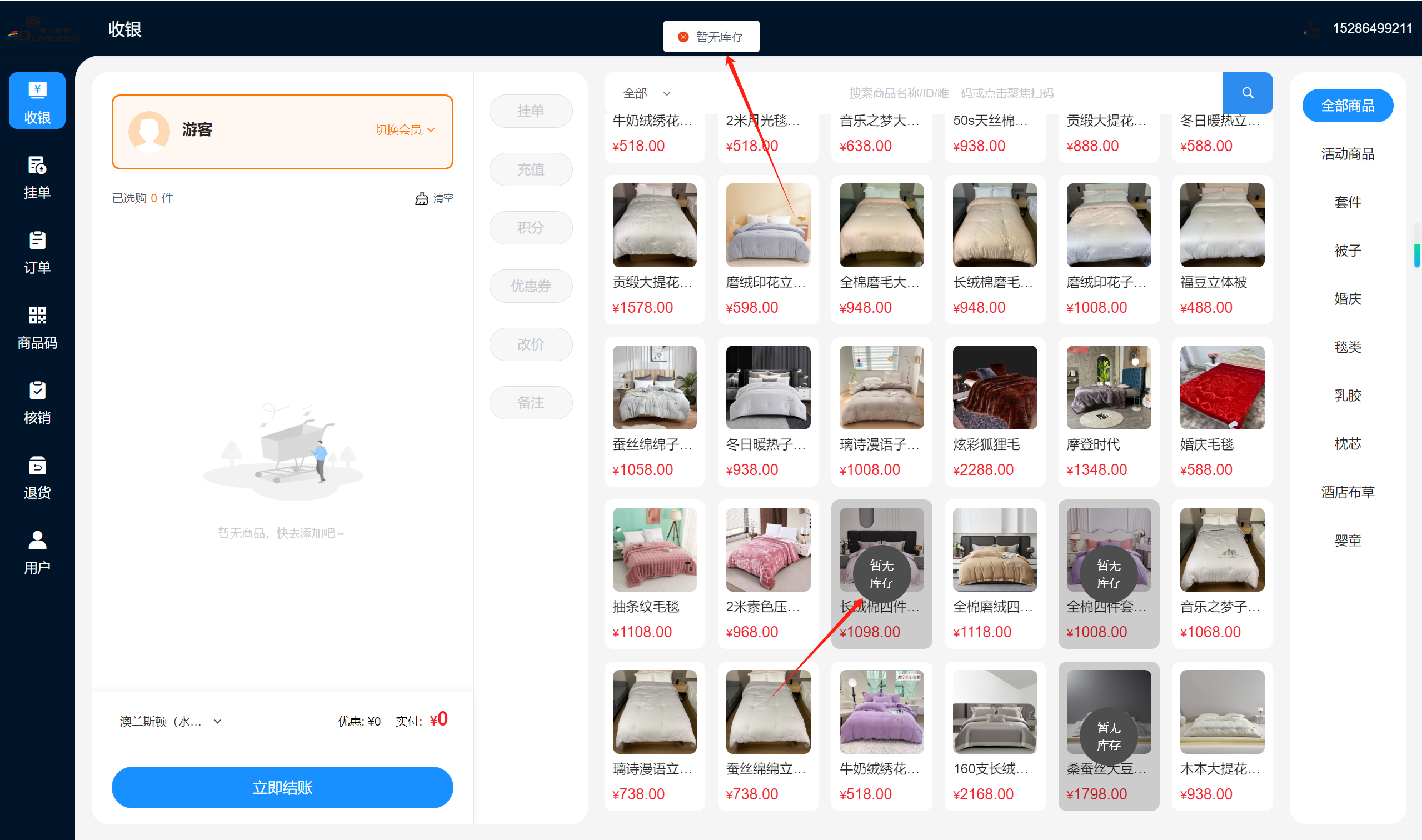Add 蚕丝绵绵子 ¥1058.00 product
This screenshot has width=1422, height=840.
[655, 412]
